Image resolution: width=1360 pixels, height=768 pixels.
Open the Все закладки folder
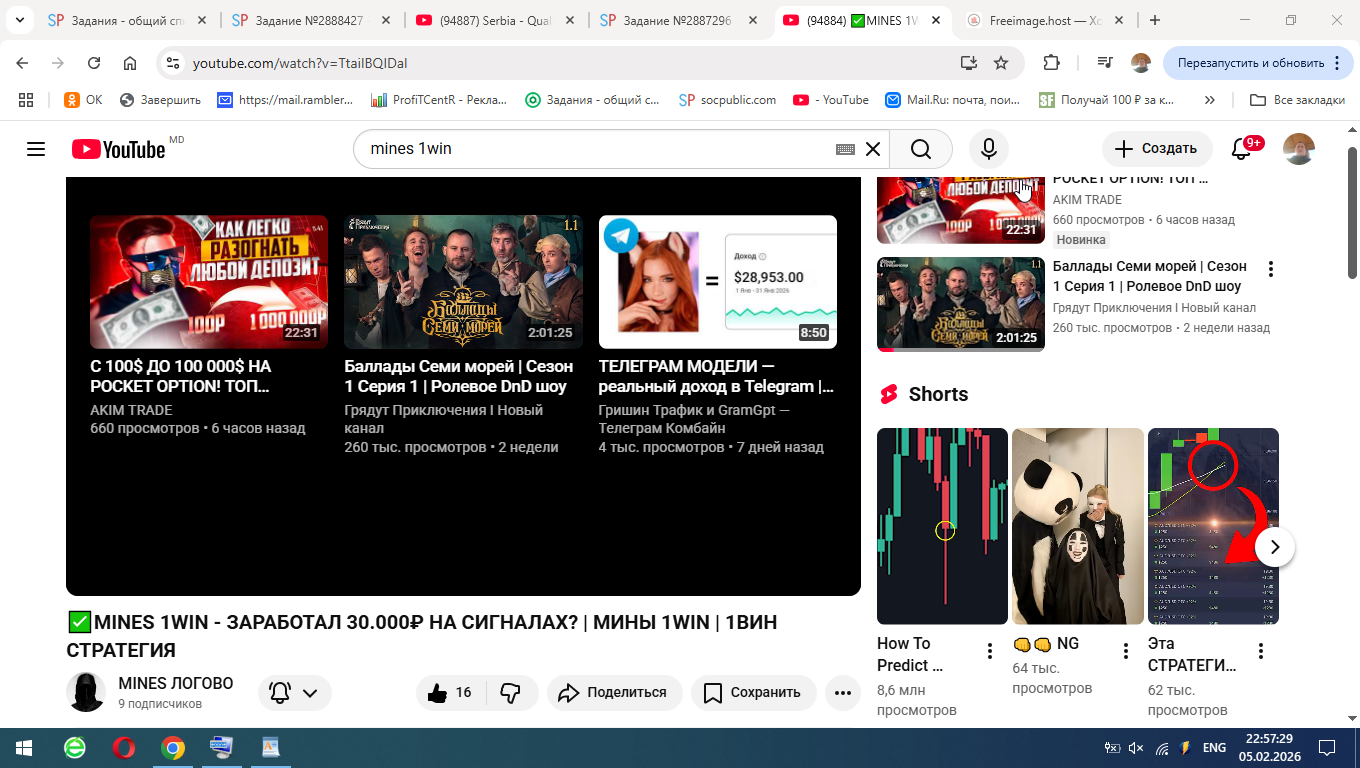1298,100
